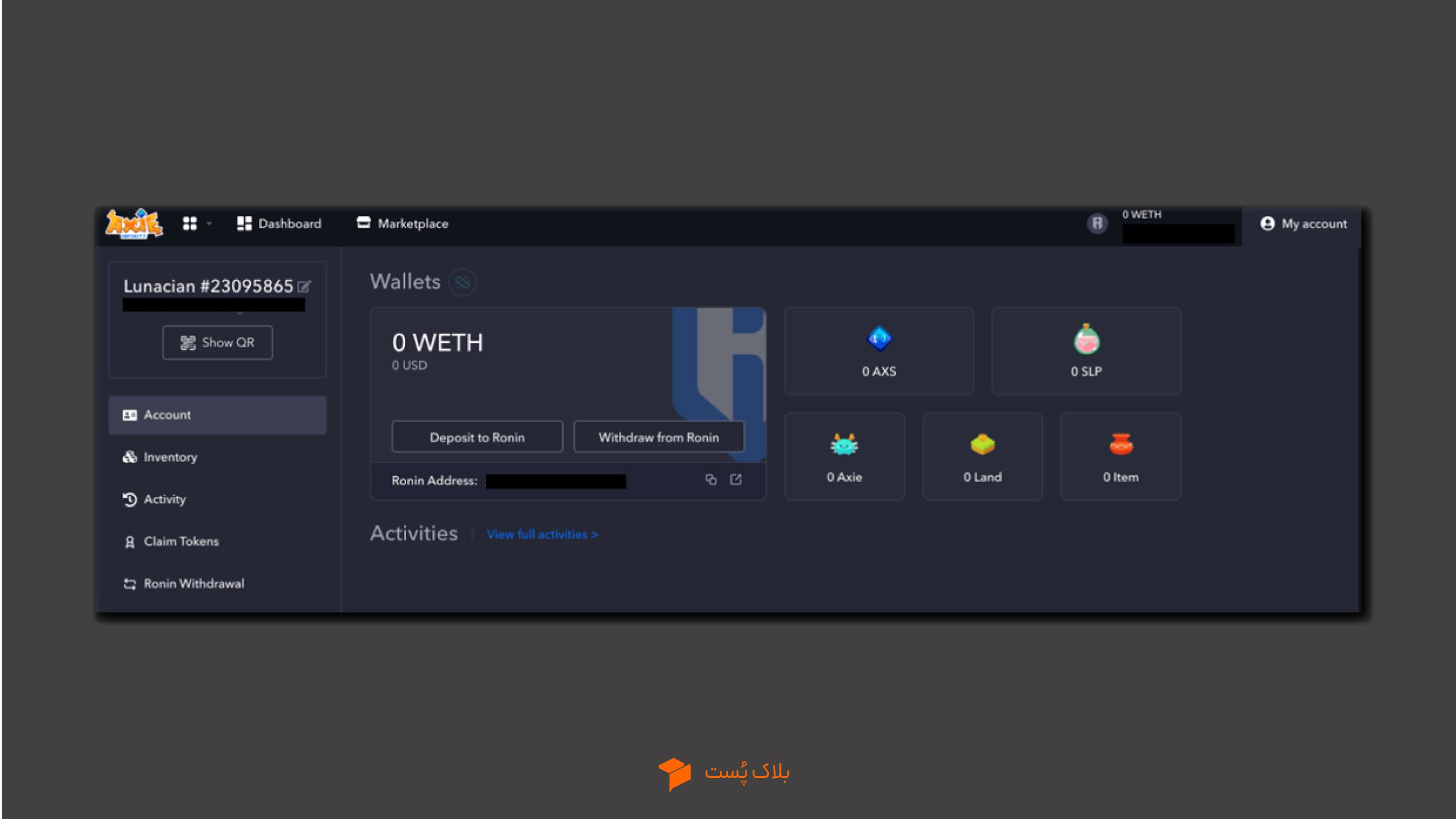This screenshot has height=819, width=1456.
Task: Toggle wallet balance visibility next to Wallets
Action: (462, 282)
